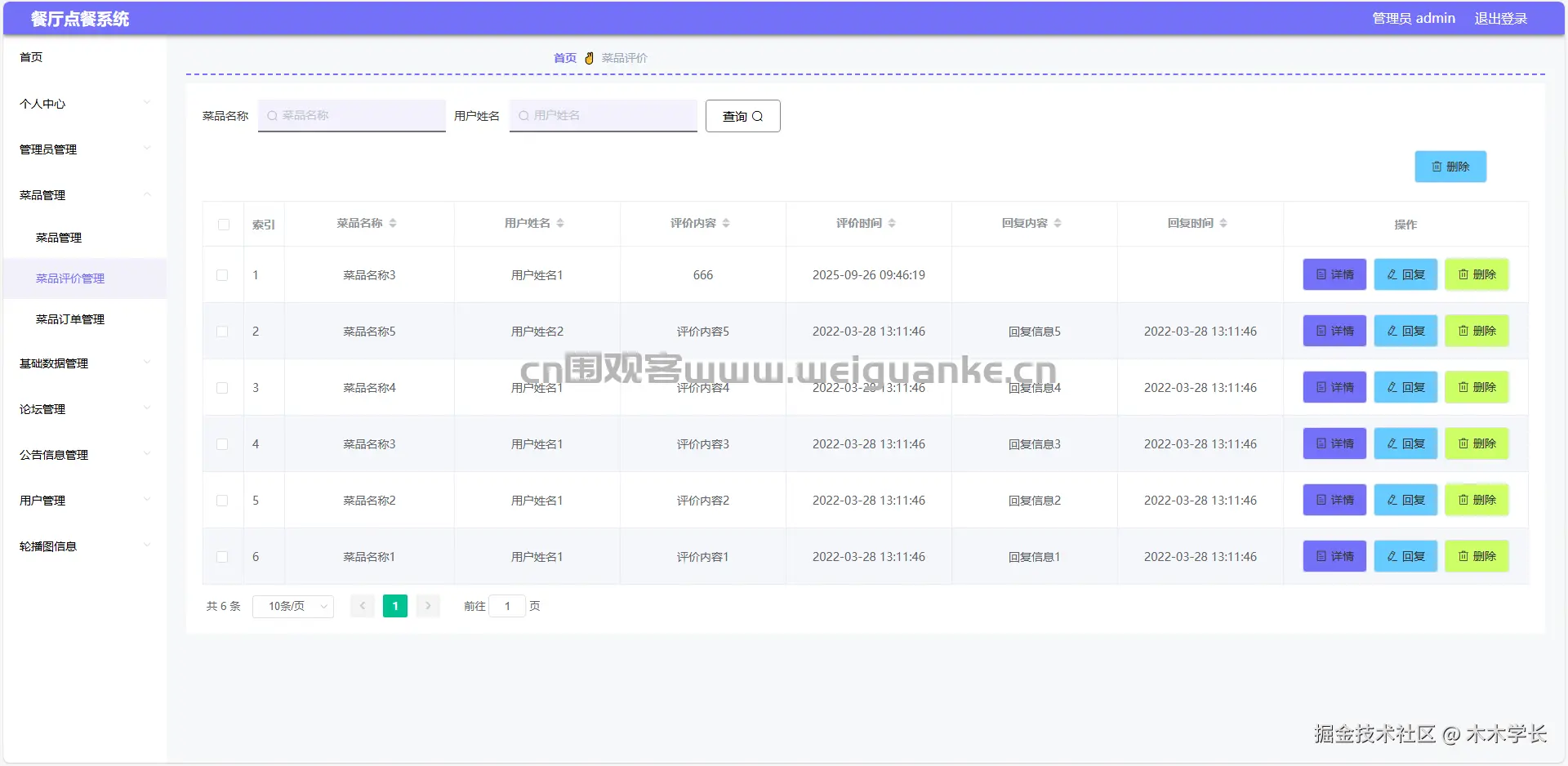Viewport: 1568px width, 766px height.
Task: Open 首页 in the sidebar
Action: coord(85,57)
